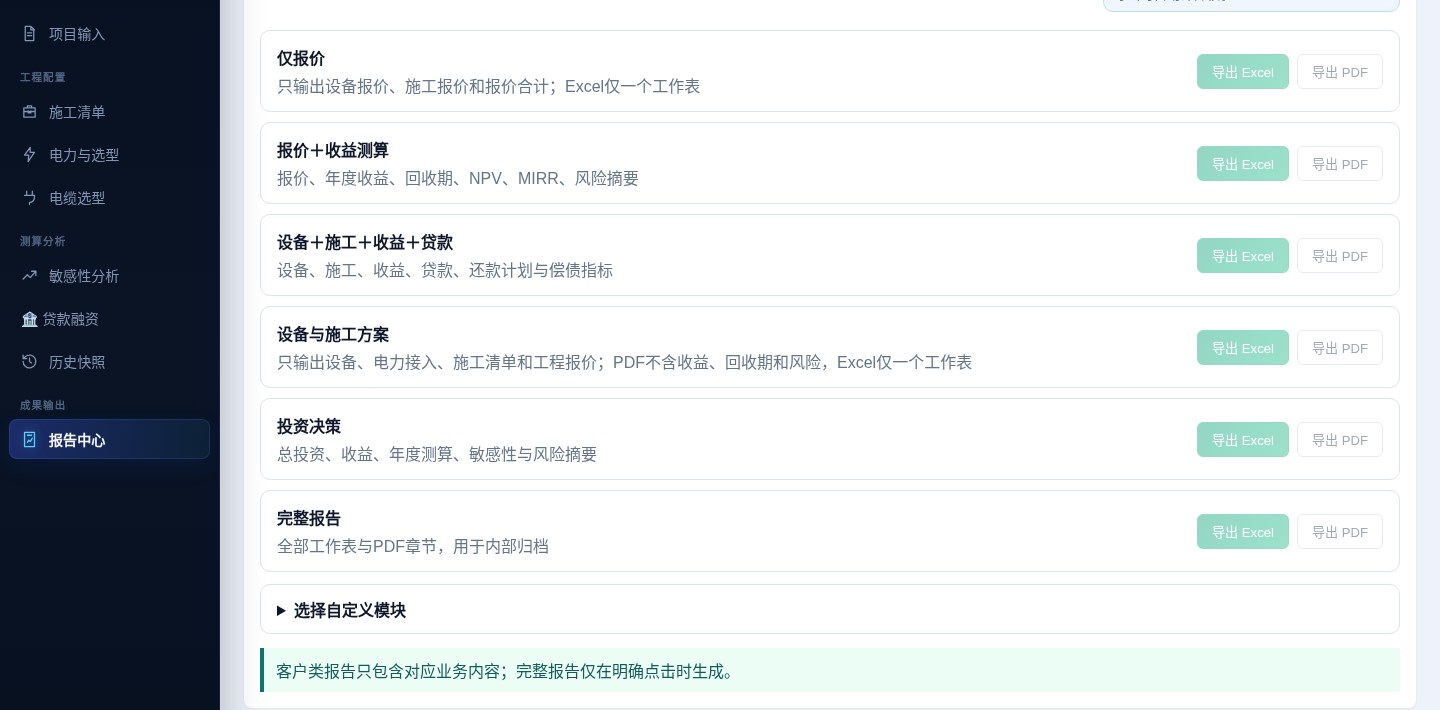
Task: Select 电缆选型 in the sidebar
Action: (x=110, y=198)
